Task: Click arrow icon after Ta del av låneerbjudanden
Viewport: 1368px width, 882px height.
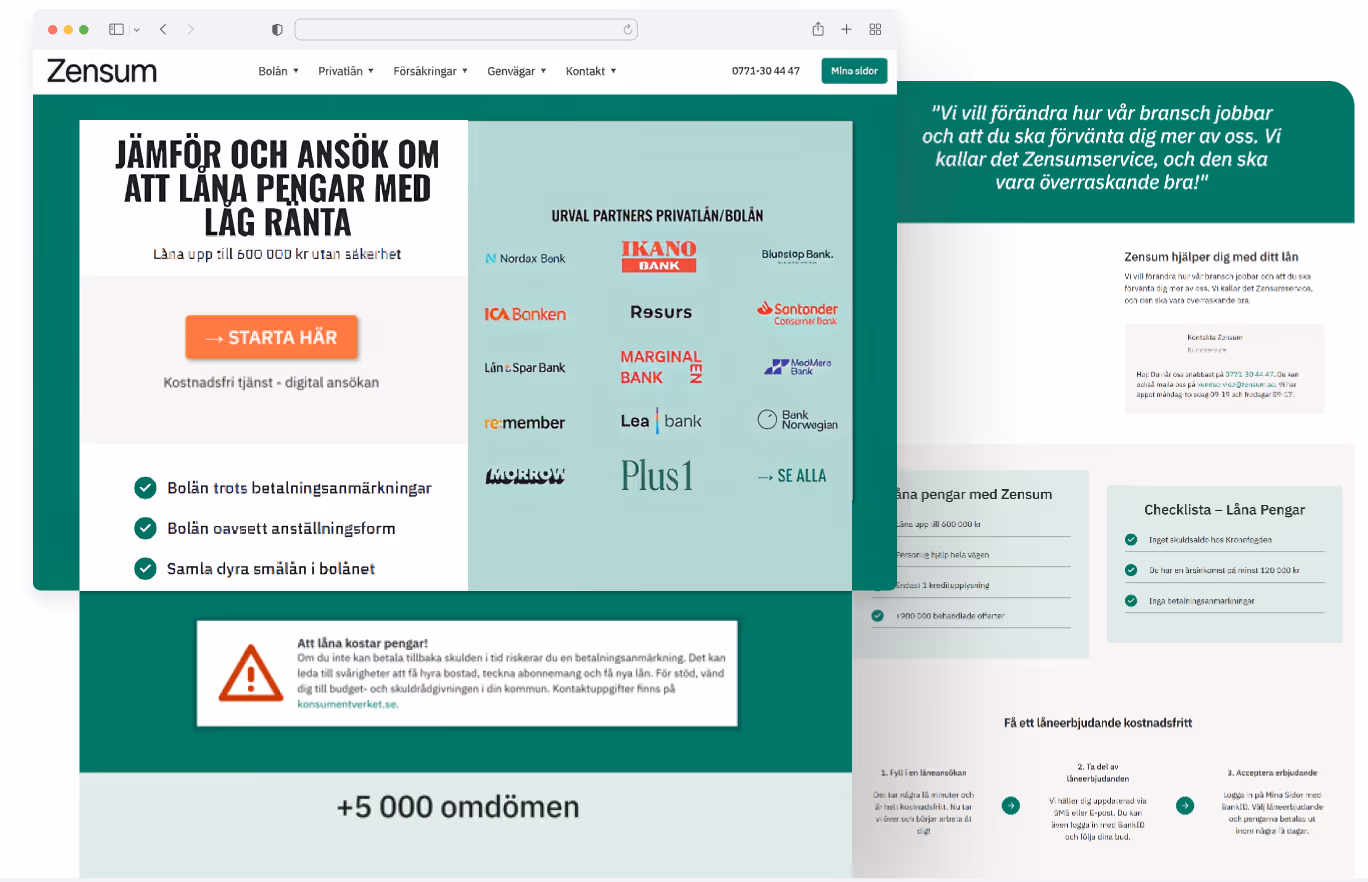Action: [x=1185, y=805]
